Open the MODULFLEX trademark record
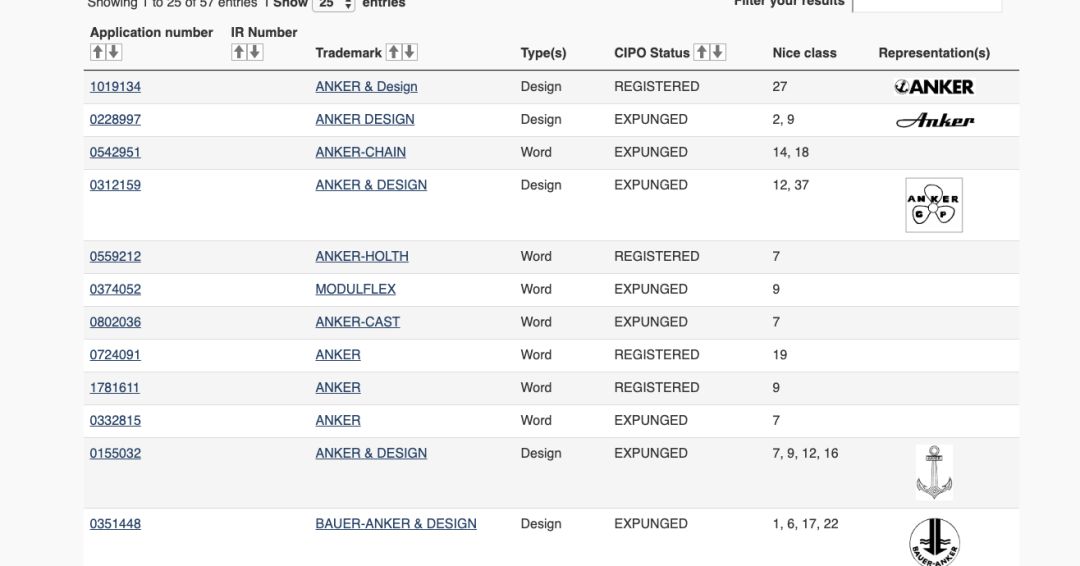Image resolution: width=1080 pixels, height=566 pixels. [355, 289]
